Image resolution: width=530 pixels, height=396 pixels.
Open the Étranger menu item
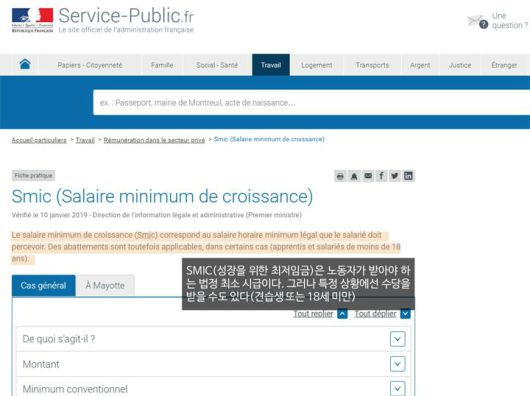click(504, 65)
